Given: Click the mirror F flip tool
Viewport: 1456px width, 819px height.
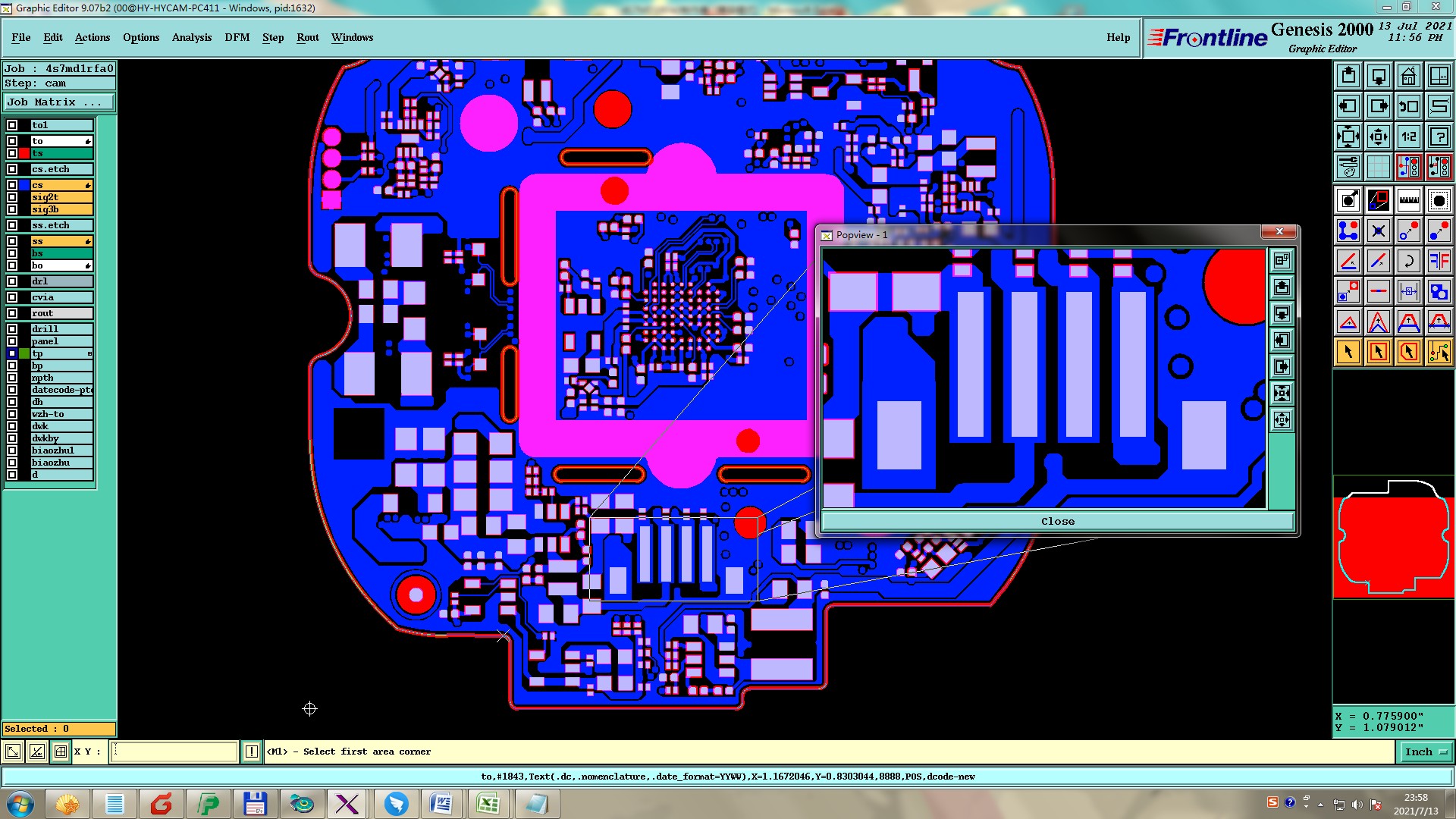Looking at the screenshot, I should 1439,261.
